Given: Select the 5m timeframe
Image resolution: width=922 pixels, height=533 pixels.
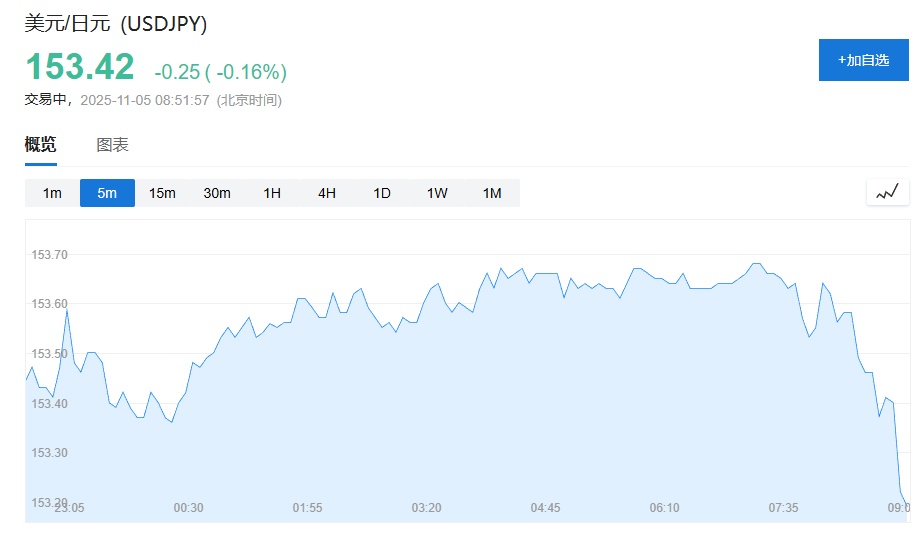Looking at the screenshot, I should point(107,193).
